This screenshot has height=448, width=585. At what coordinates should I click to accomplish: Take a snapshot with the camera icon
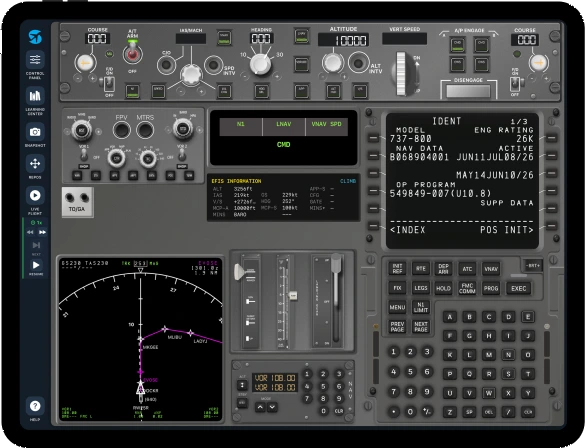tap(35, 132)
